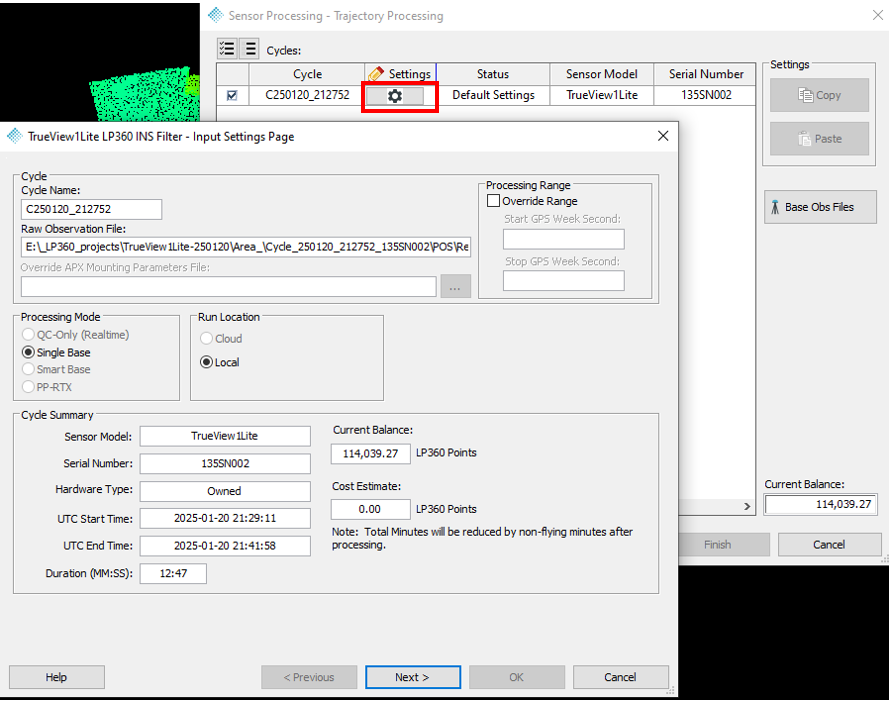Click the Sensor Model column header

click(602, 74)
